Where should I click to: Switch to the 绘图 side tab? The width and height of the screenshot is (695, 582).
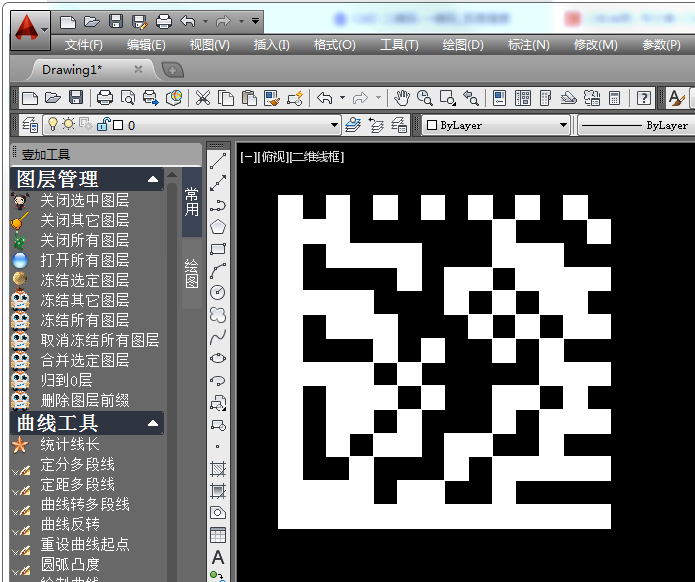click(x=191, y=273)
